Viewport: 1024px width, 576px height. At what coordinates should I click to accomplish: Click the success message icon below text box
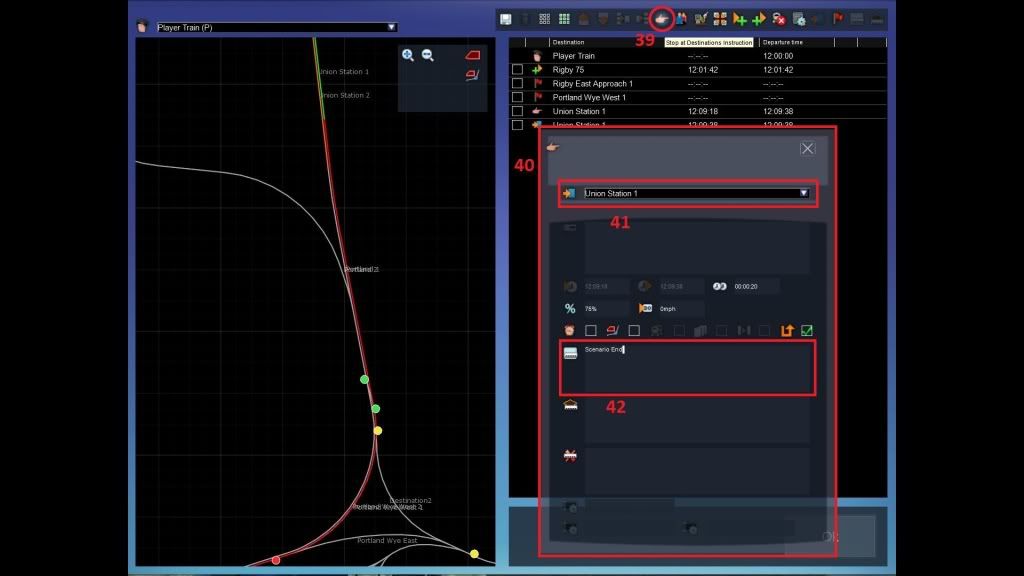(x=570, y=405)
